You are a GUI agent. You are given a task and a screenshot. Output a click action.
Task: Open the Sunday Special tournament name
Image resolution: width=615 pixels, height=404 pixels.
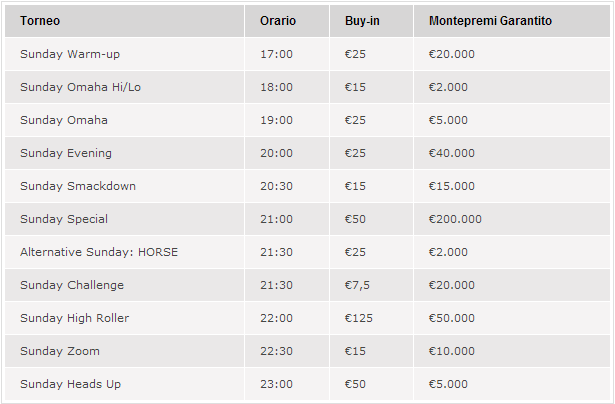[x=64, y=219]
